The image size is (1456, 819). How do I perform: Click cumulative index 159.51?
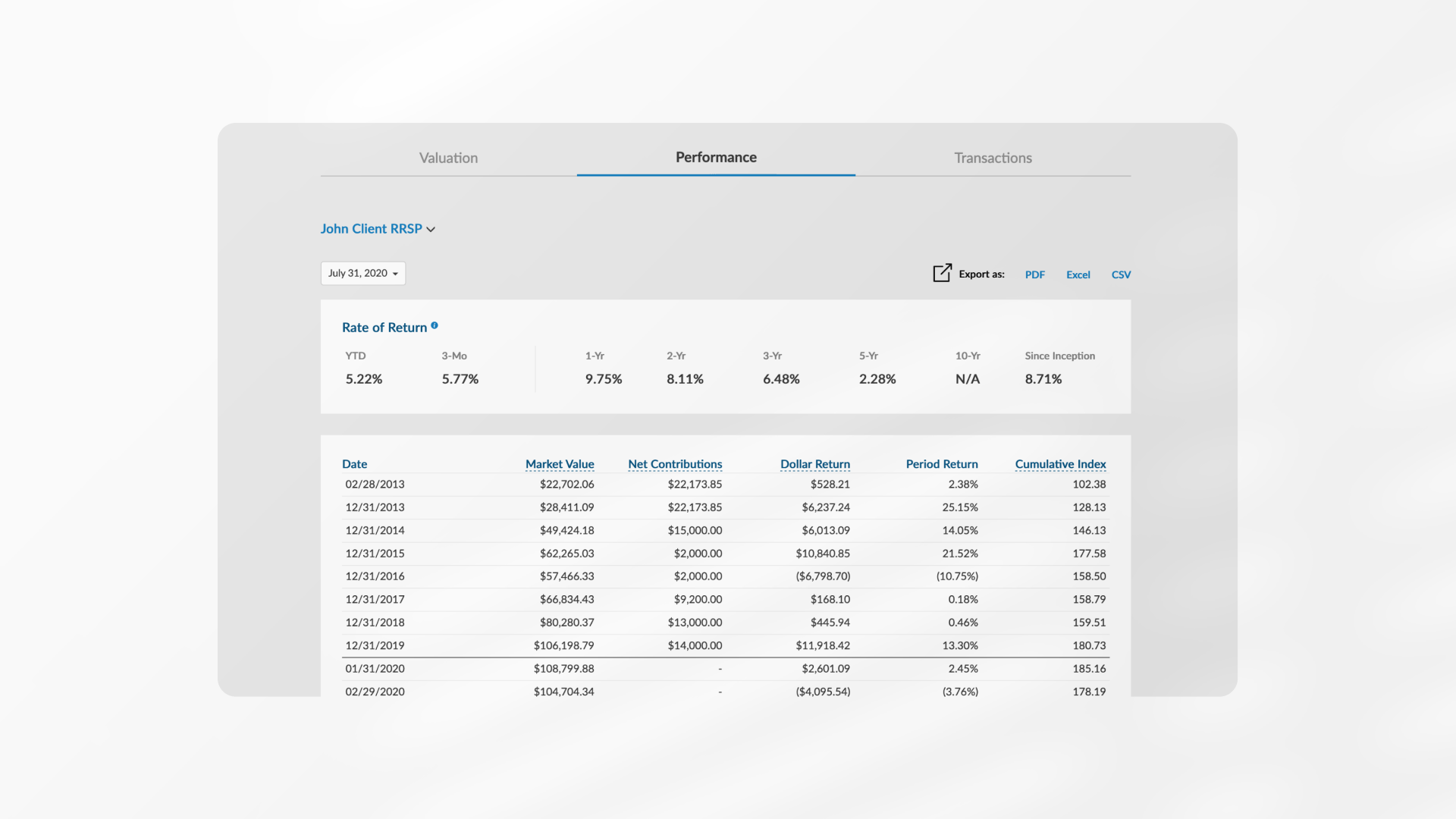1089,623
